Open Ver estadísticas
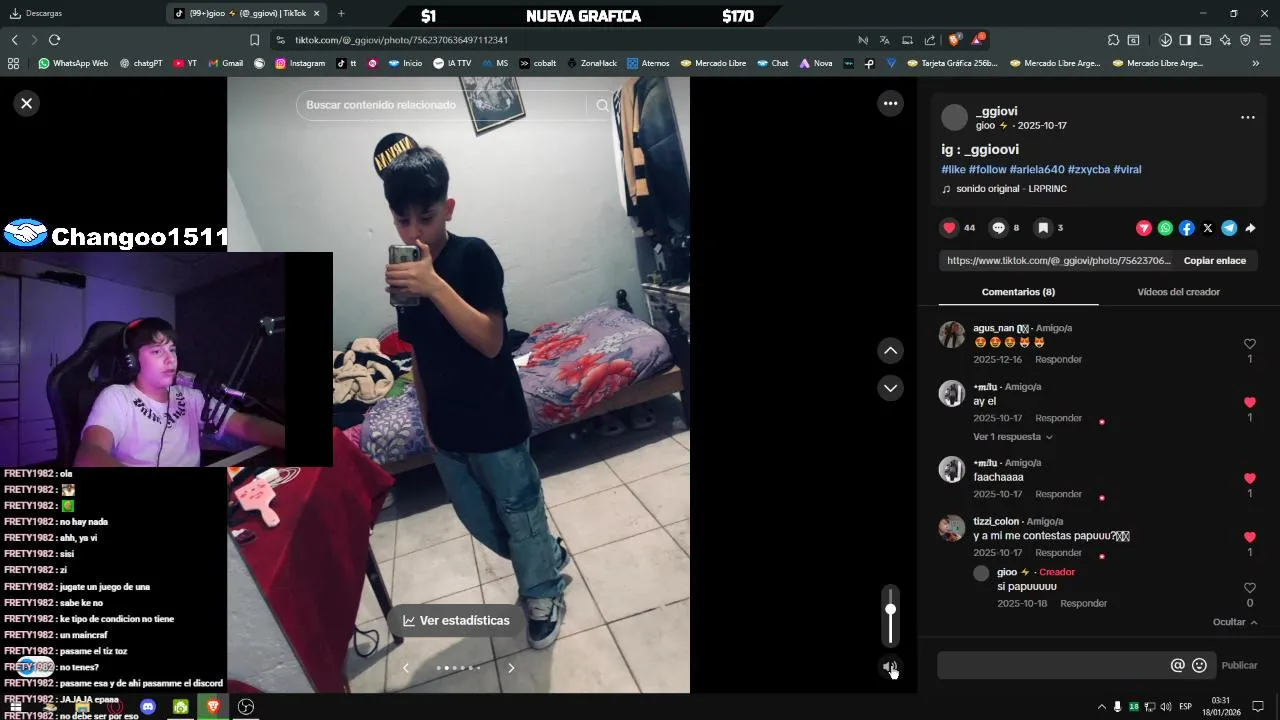Screen dimensions: 1280x720 (456, 621)
